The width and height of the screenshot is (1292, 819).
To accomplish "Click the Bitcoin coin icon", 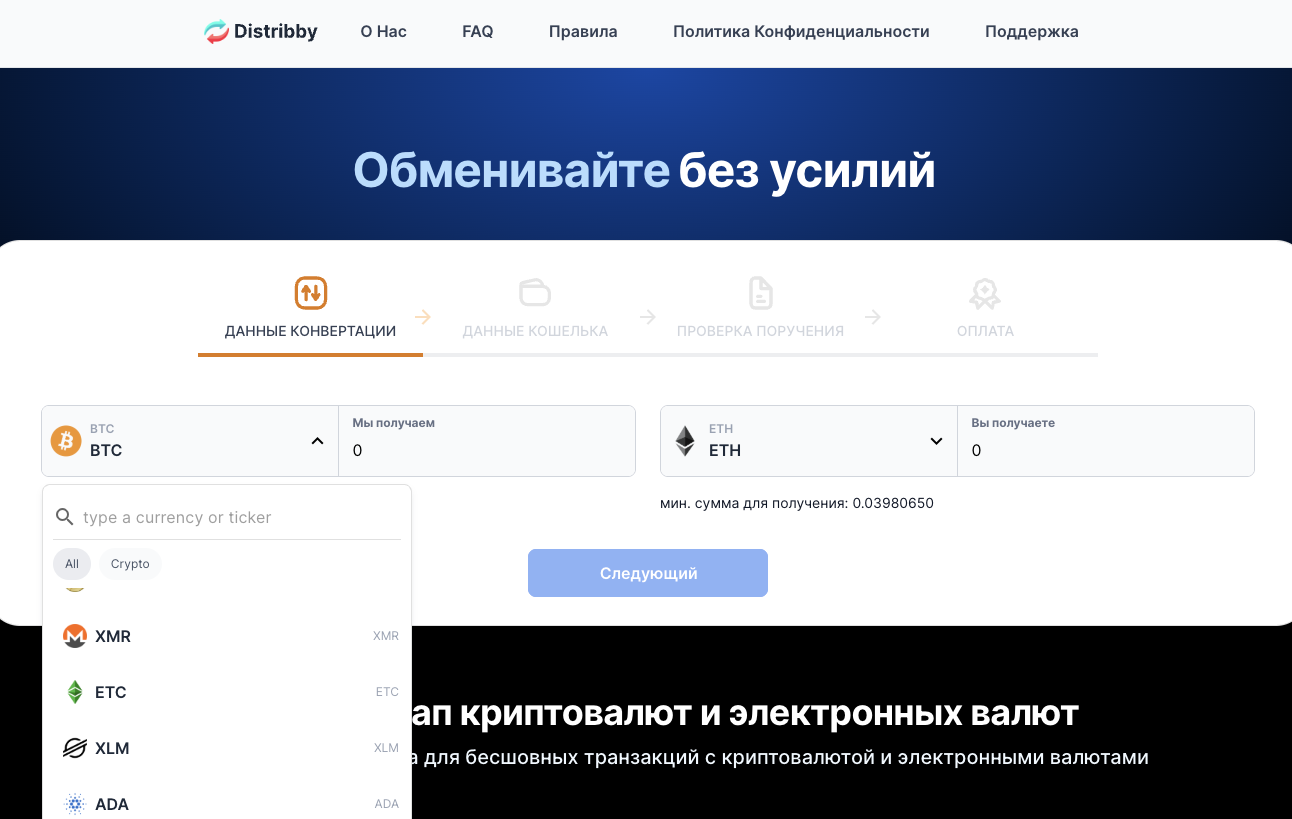I will pyautogui.click(x=66, y=441).
